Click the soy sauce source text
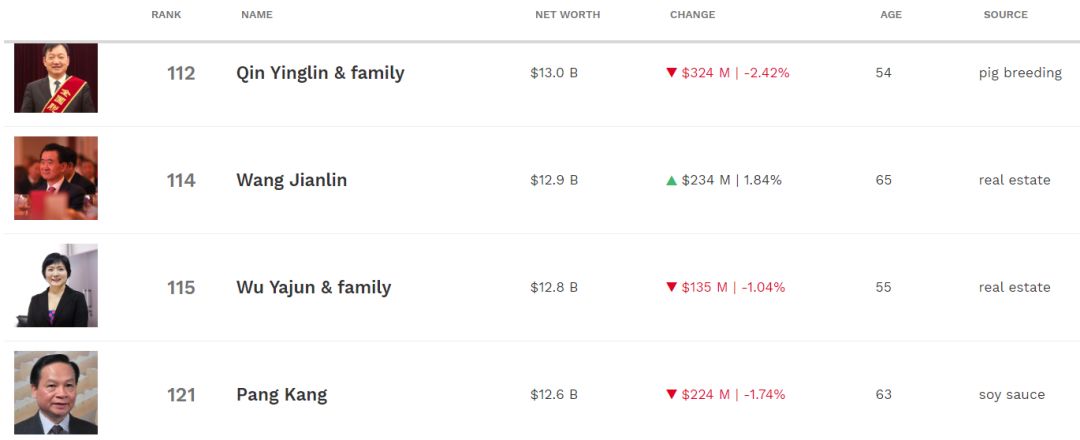Viewport: 1080px width, 440px height. click(x=1012, y=395)
